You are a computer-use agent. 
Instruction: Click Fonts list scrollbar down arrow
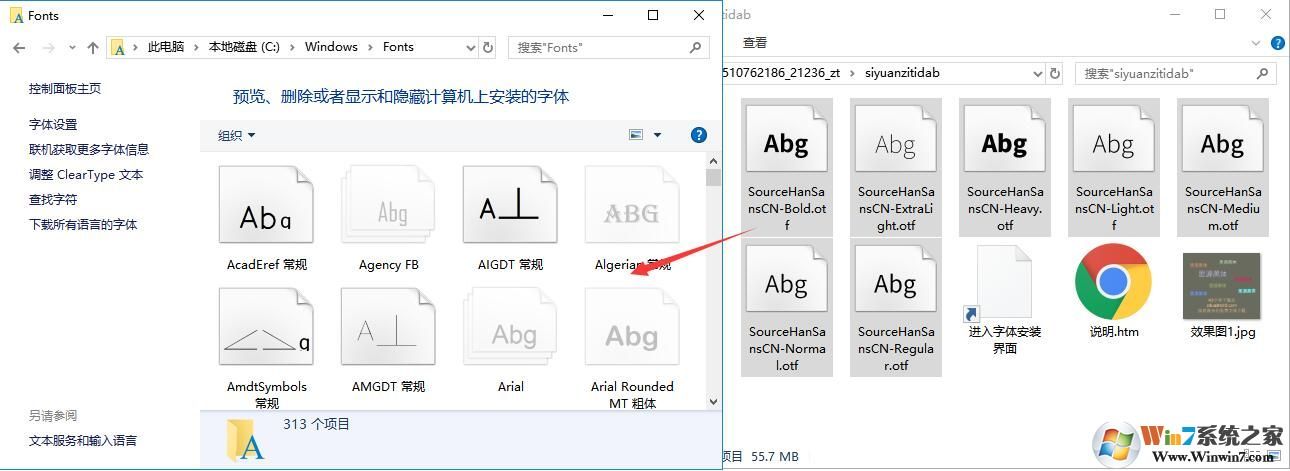pyautogui.click(x=713, y=402)
